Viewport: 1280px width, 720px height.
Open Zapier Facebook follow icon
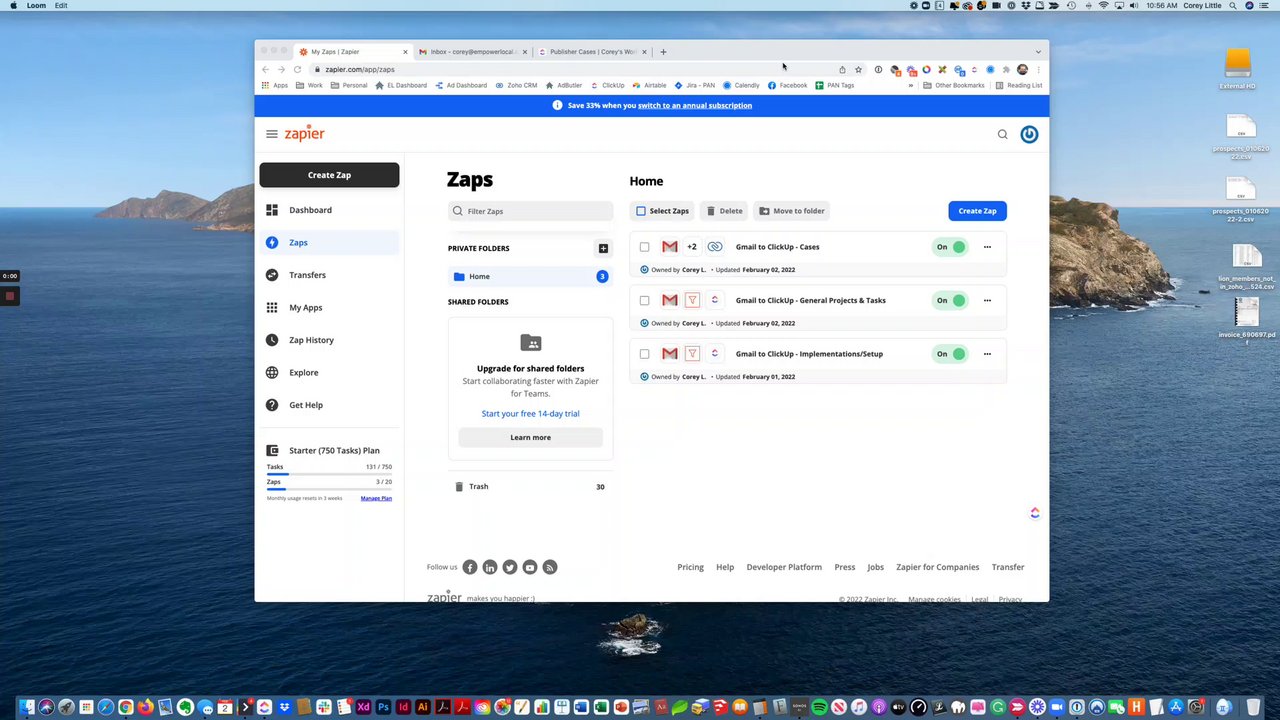click(470, 567)
